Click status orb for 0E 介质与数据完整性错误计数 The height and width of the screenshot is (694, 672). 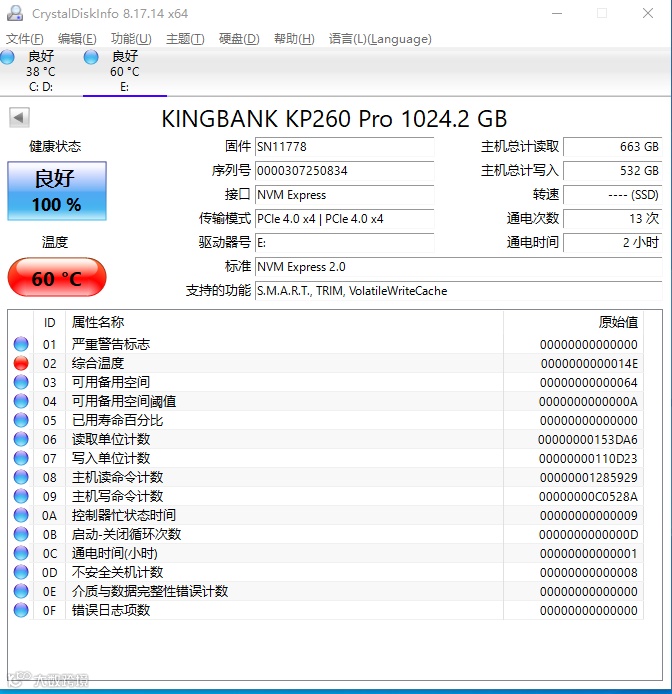[21, 591]
